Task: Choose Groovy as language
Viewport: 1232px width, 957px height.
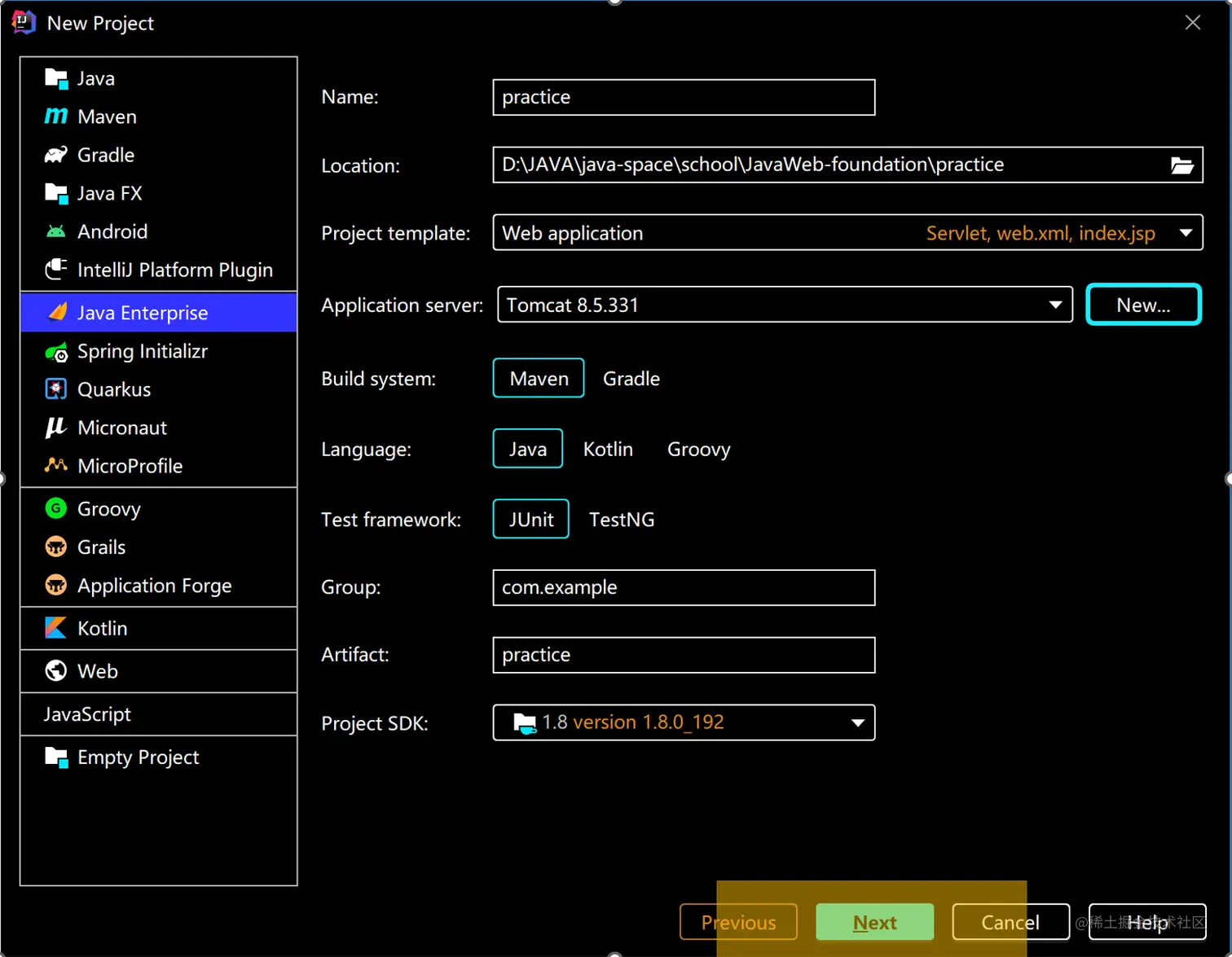Action: [x=699, y=450]
